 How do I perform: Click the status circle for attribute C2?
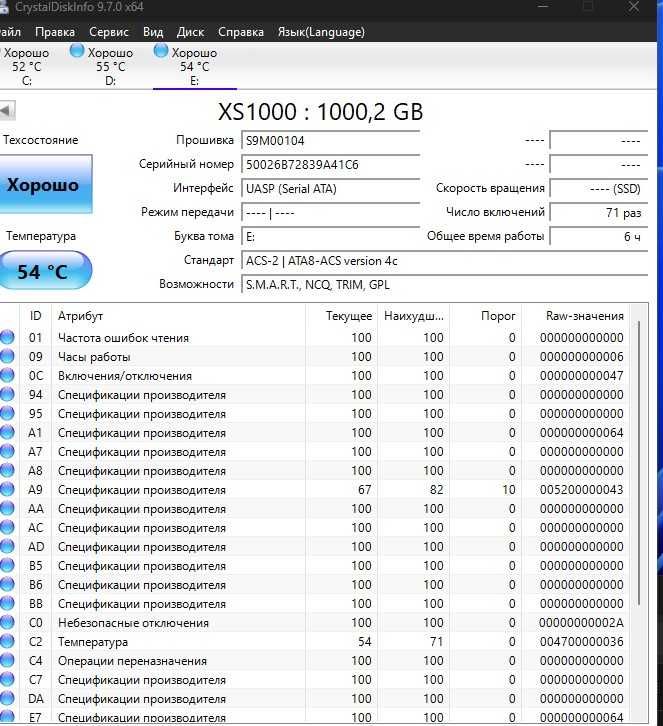click(7, 641)
